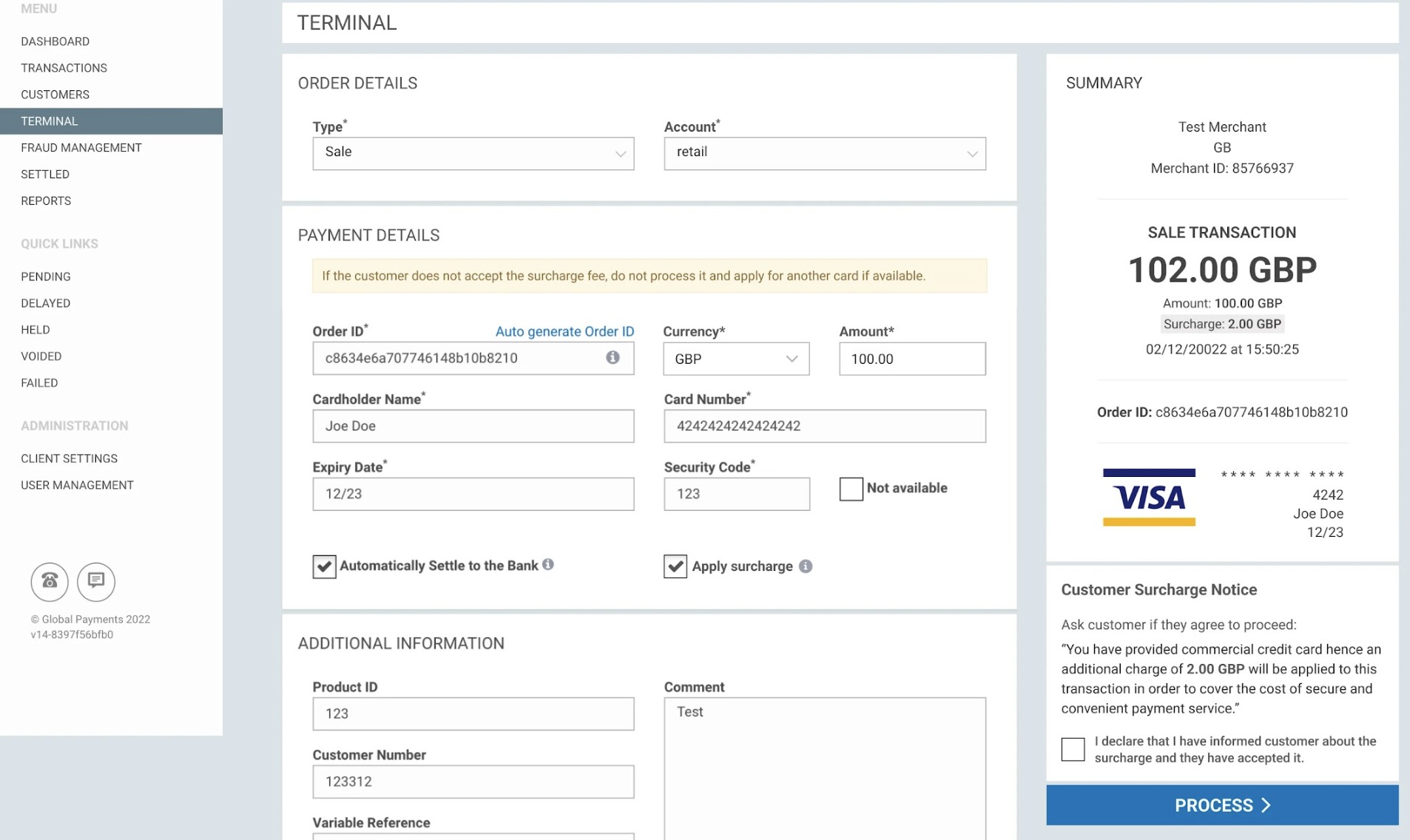
Task: Click into the Amount input field
Action: coord(911,359)
